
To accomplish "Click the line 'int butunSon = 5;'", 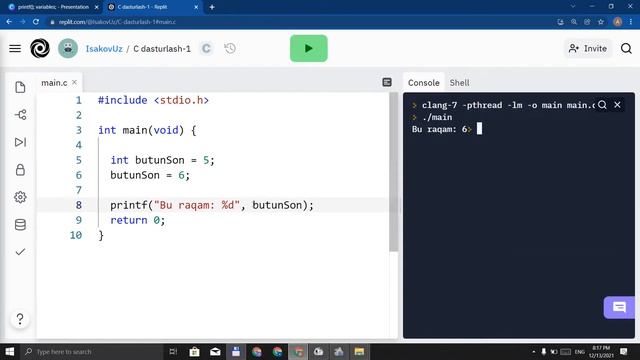I will pos(162,160).
